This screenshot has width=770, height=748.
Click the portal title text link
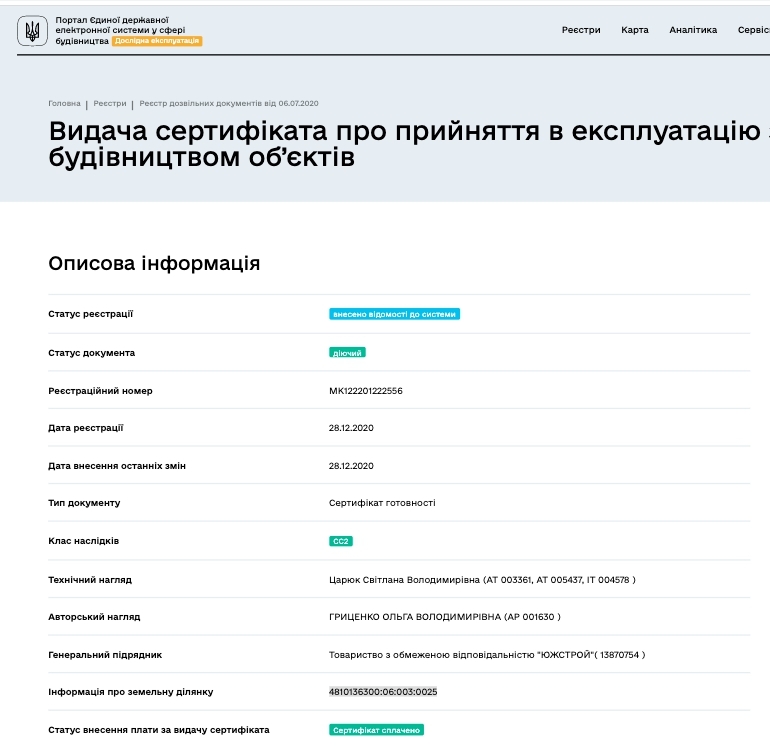120,30
